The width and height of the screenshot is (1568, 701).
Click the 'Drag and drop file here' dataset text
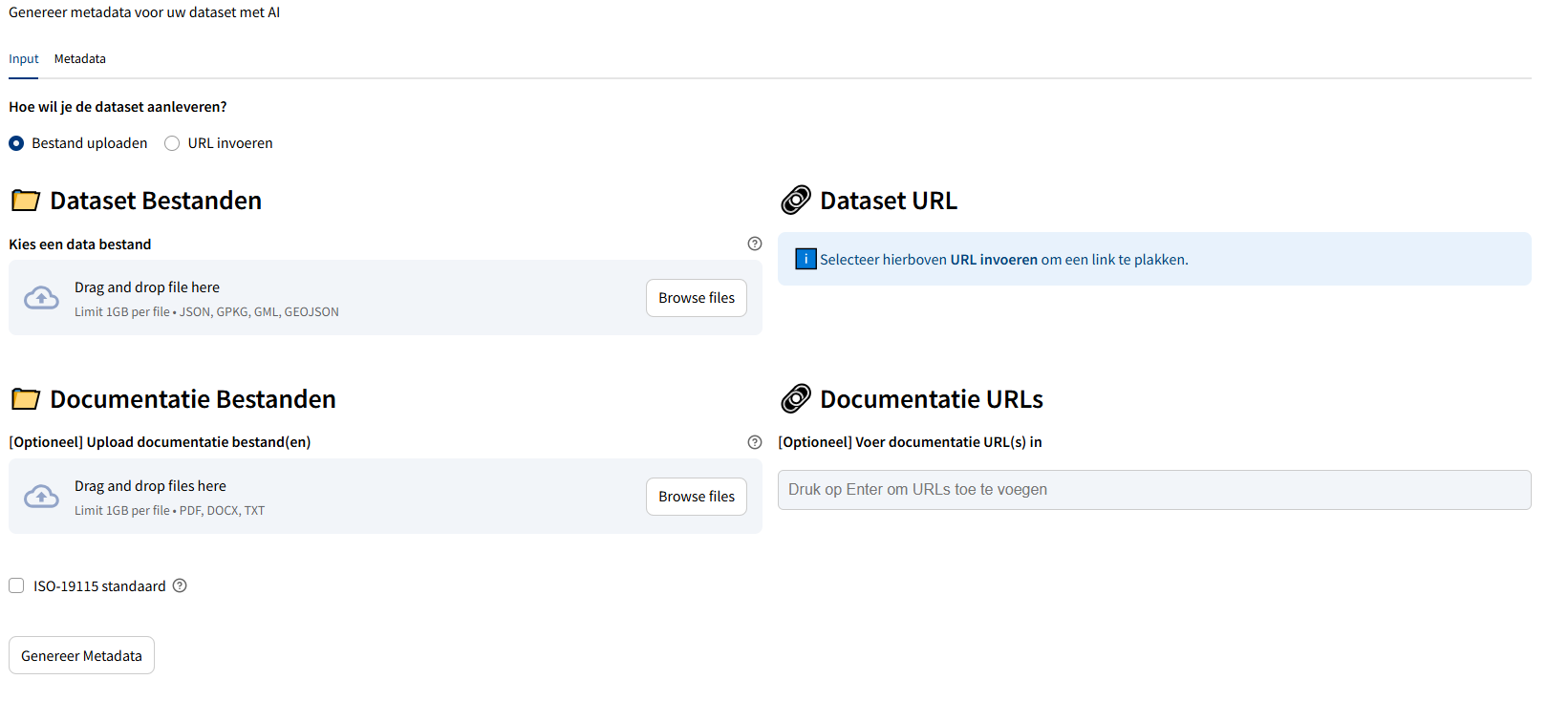[x=147, y=287]
